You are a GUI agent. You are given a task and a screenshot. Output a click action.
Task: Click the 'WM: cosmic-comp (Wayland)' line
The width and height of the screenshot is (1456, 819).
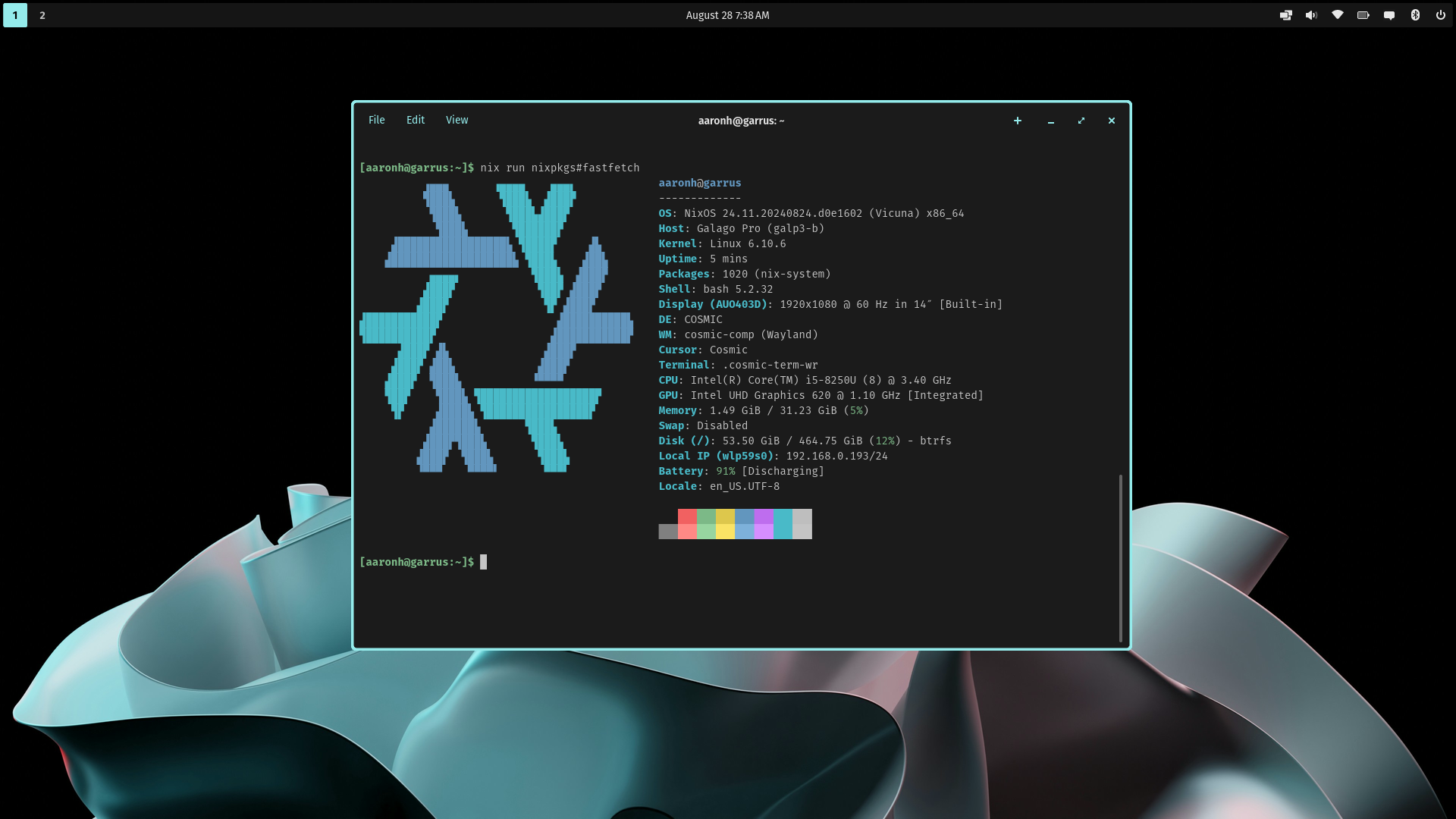point(738,334)
